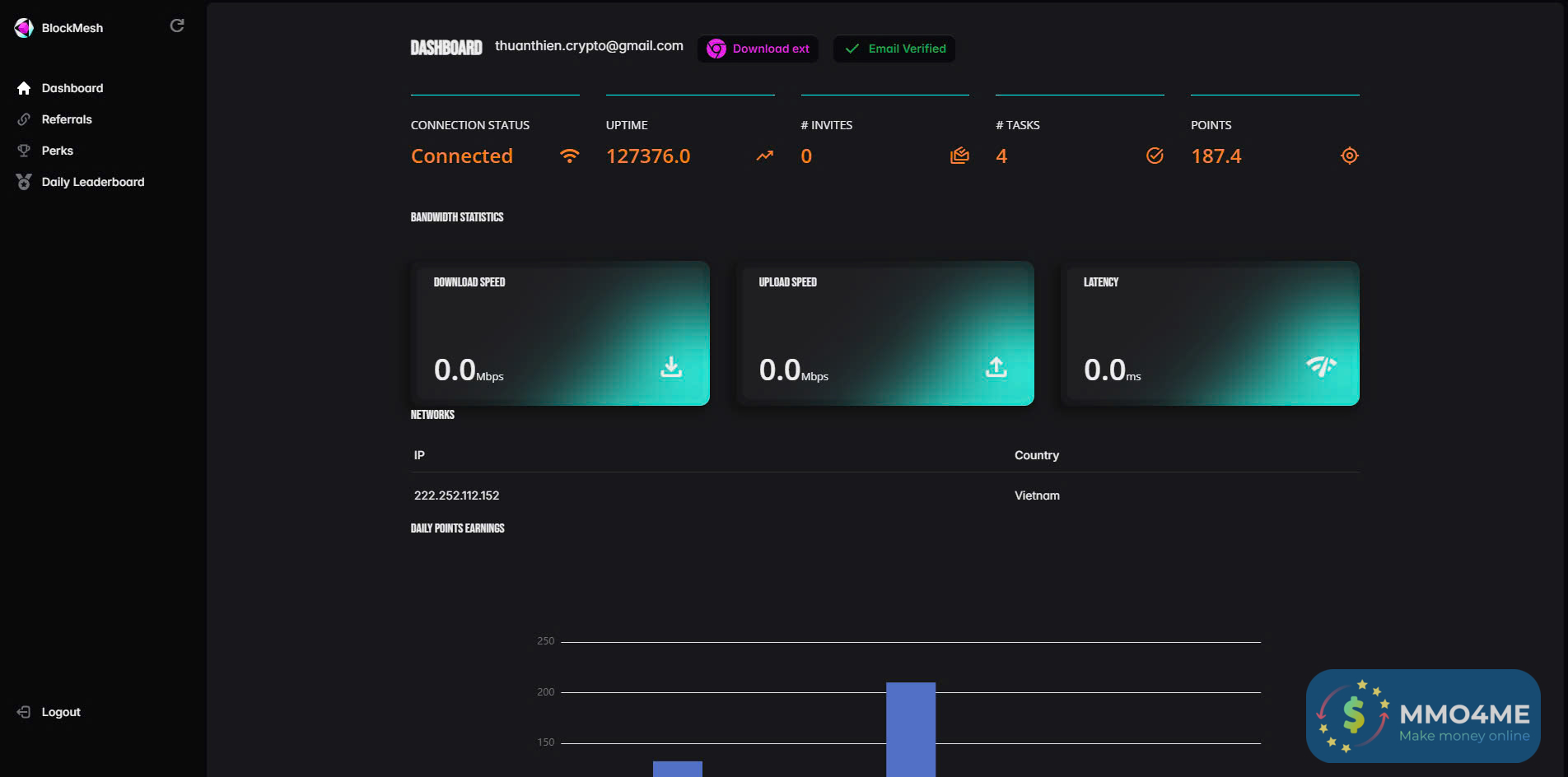Open Perks in the sidebar
The image size is (1568, 777).
tap(58, 151)
